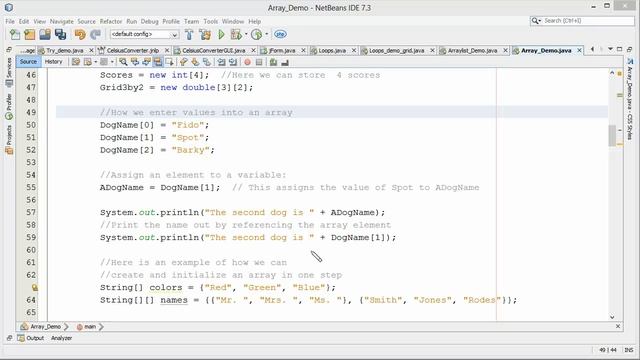
Task: Switch to Try_demo.java tab
Action: [64, 51]
